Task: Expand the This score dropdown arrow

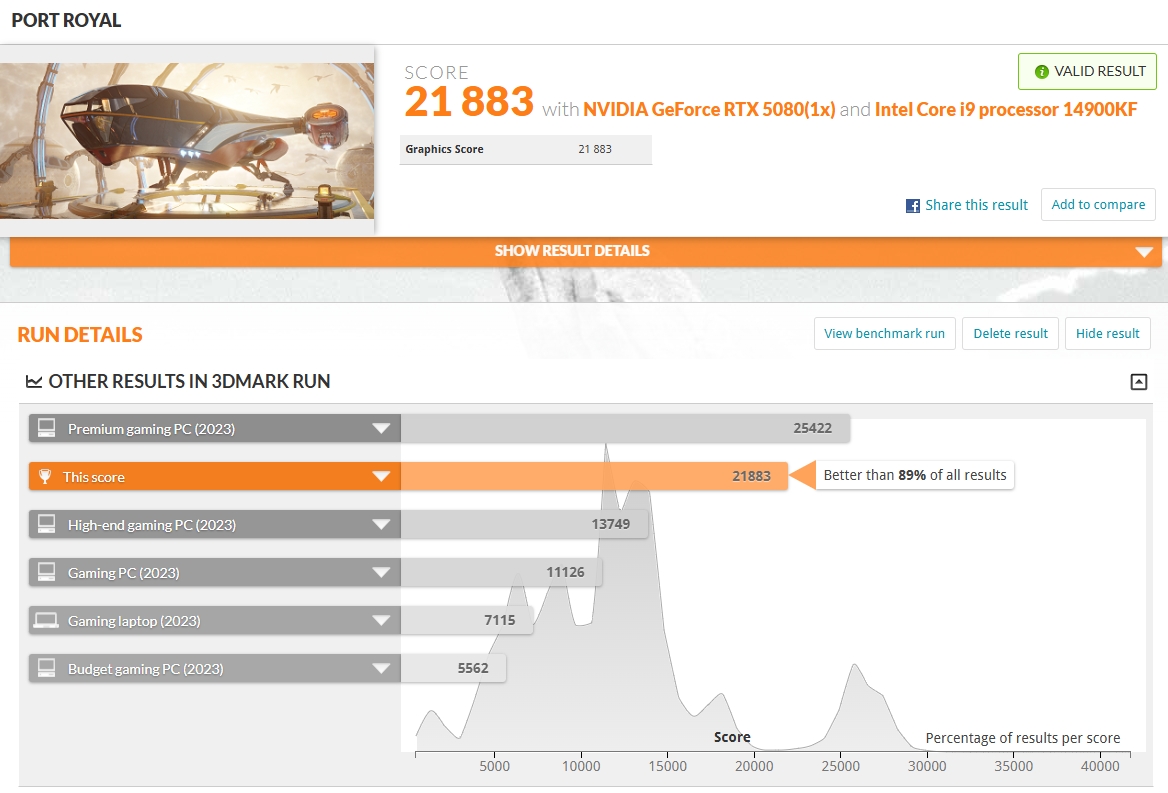Action: [x=381, y=477]
